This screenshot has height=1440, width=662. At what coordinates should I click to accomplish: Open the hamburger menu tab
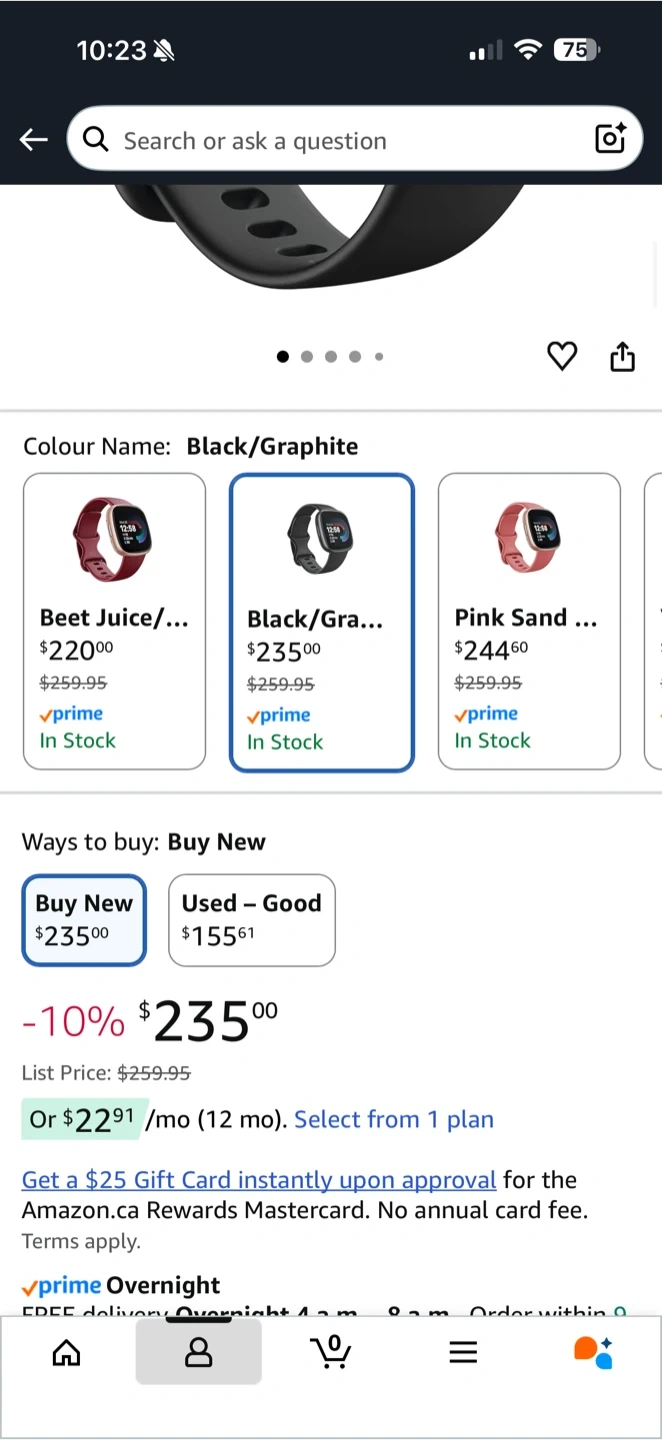coord(463,1352)
